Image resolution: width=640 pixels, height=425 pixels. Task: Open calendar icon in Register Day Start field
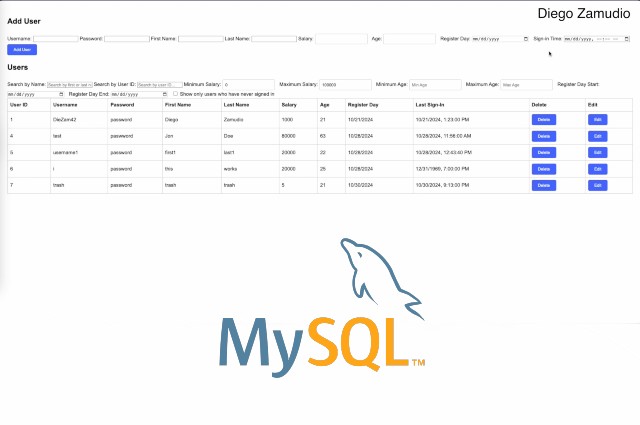point(61,94)
